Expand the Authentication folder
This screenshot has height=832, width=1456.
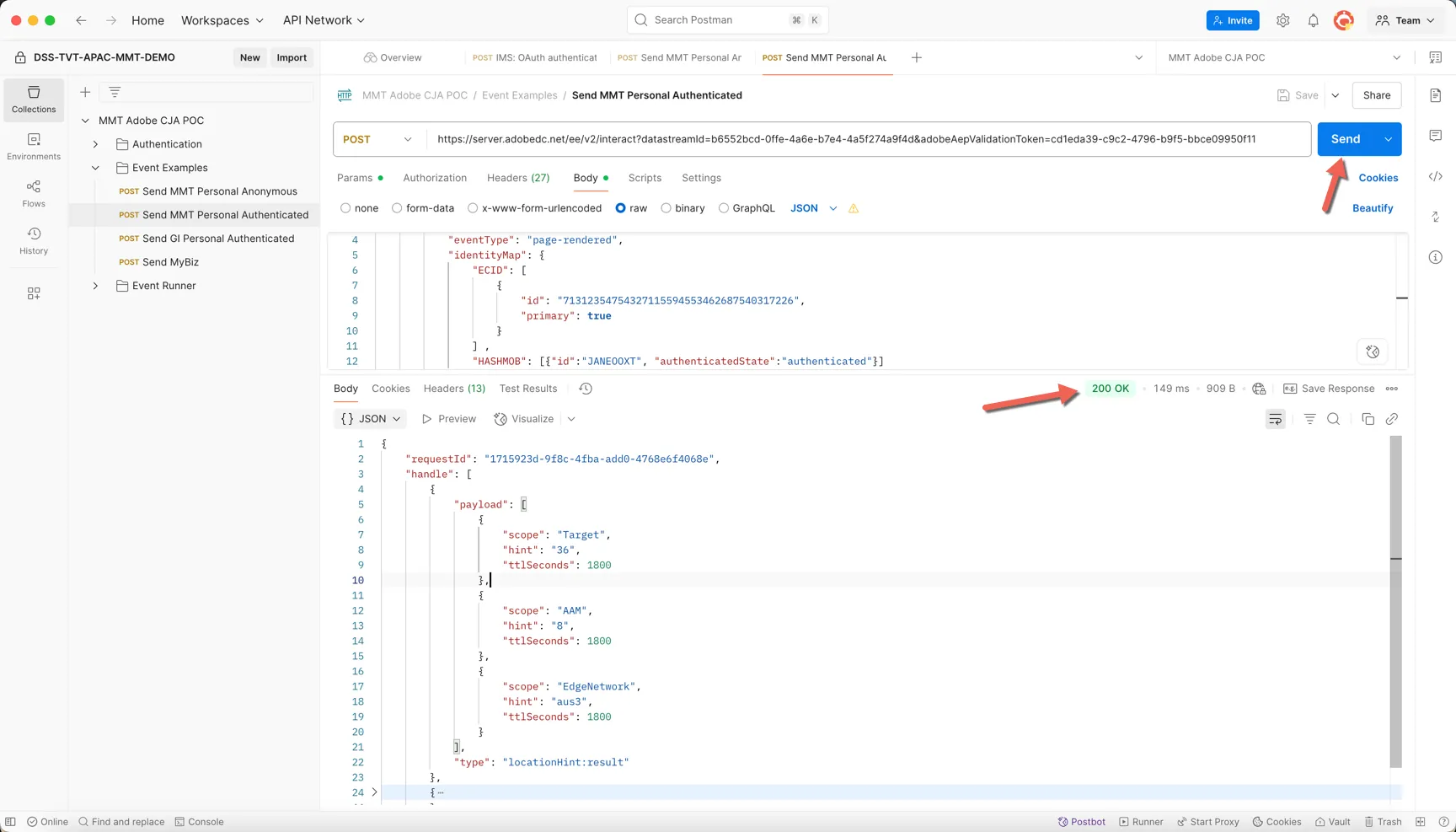coord(95,144)
